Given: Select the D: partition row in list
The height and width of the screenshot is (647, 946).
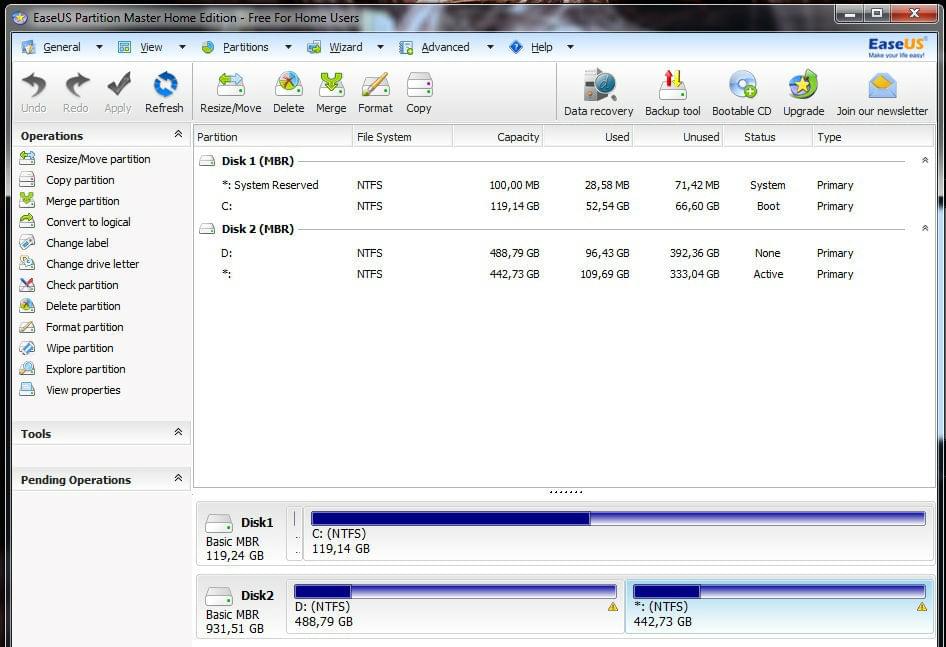Looking at the screenshot, I should pyautogui.click(x=563, y=253).
